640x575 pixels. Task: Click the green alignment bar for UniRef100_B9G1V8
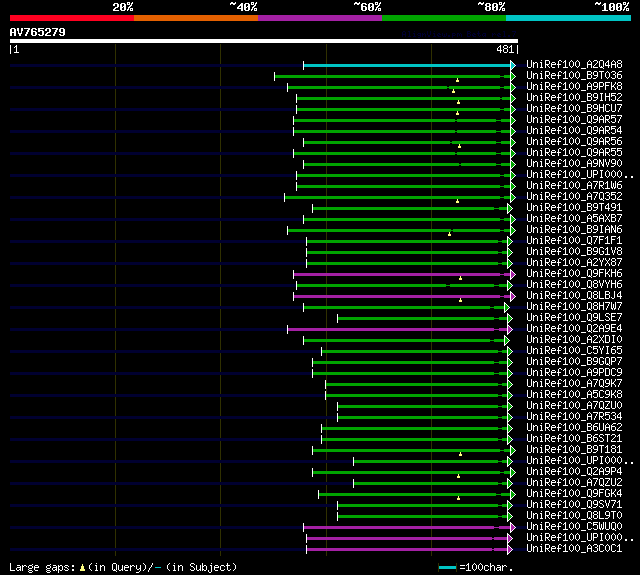(407, 253)
